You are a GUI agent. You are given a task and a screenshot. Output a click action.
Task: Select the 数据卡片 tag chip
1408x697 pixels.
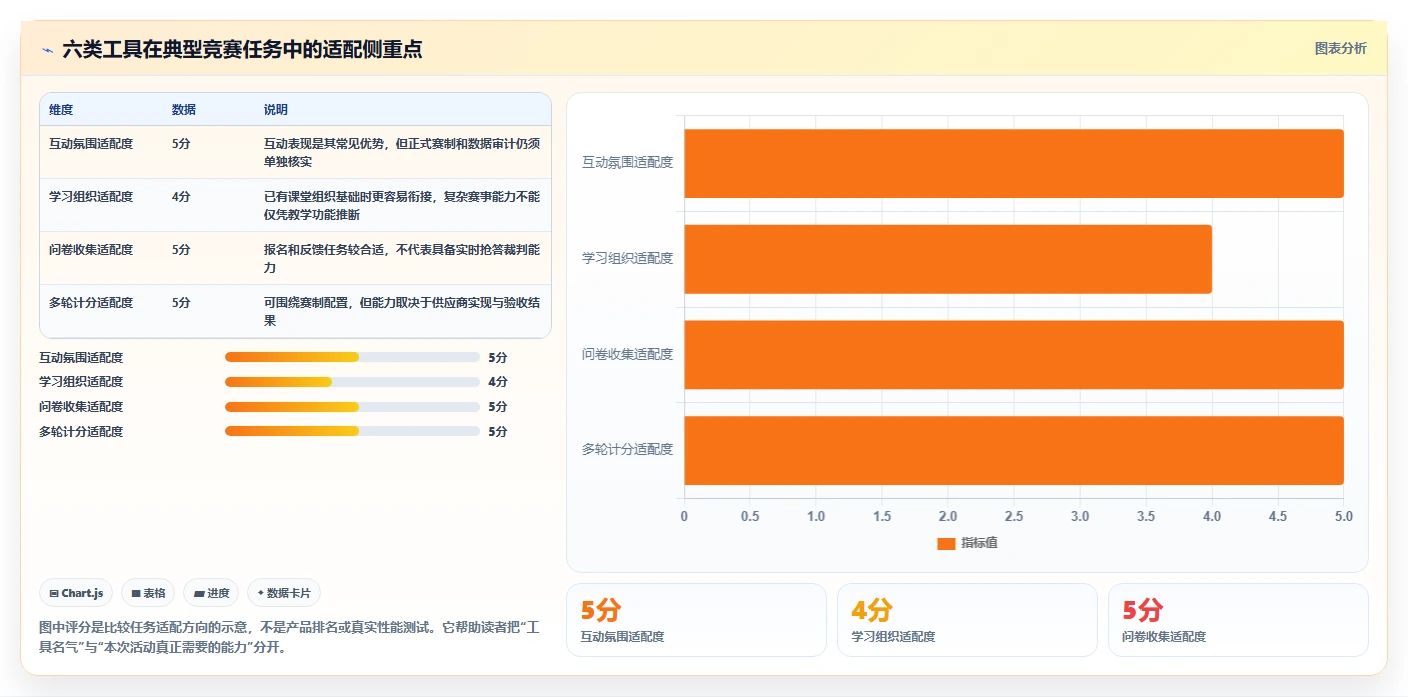[284, 593]
